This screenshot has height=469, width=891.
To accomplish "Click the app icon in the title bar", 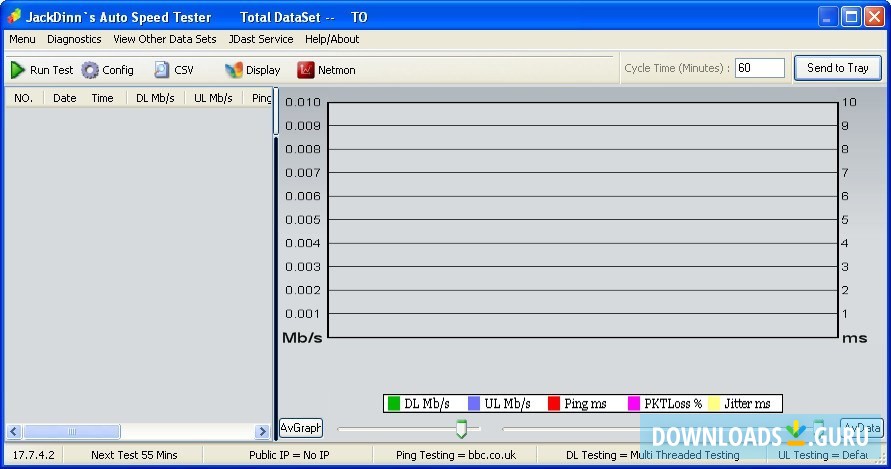I will click(x=14, y=16).
